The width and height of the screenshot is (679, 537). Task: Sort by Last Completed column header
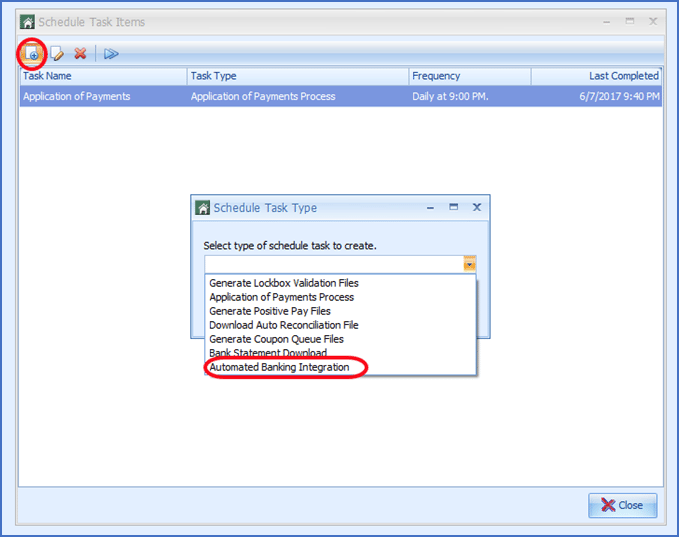[596, 76]
